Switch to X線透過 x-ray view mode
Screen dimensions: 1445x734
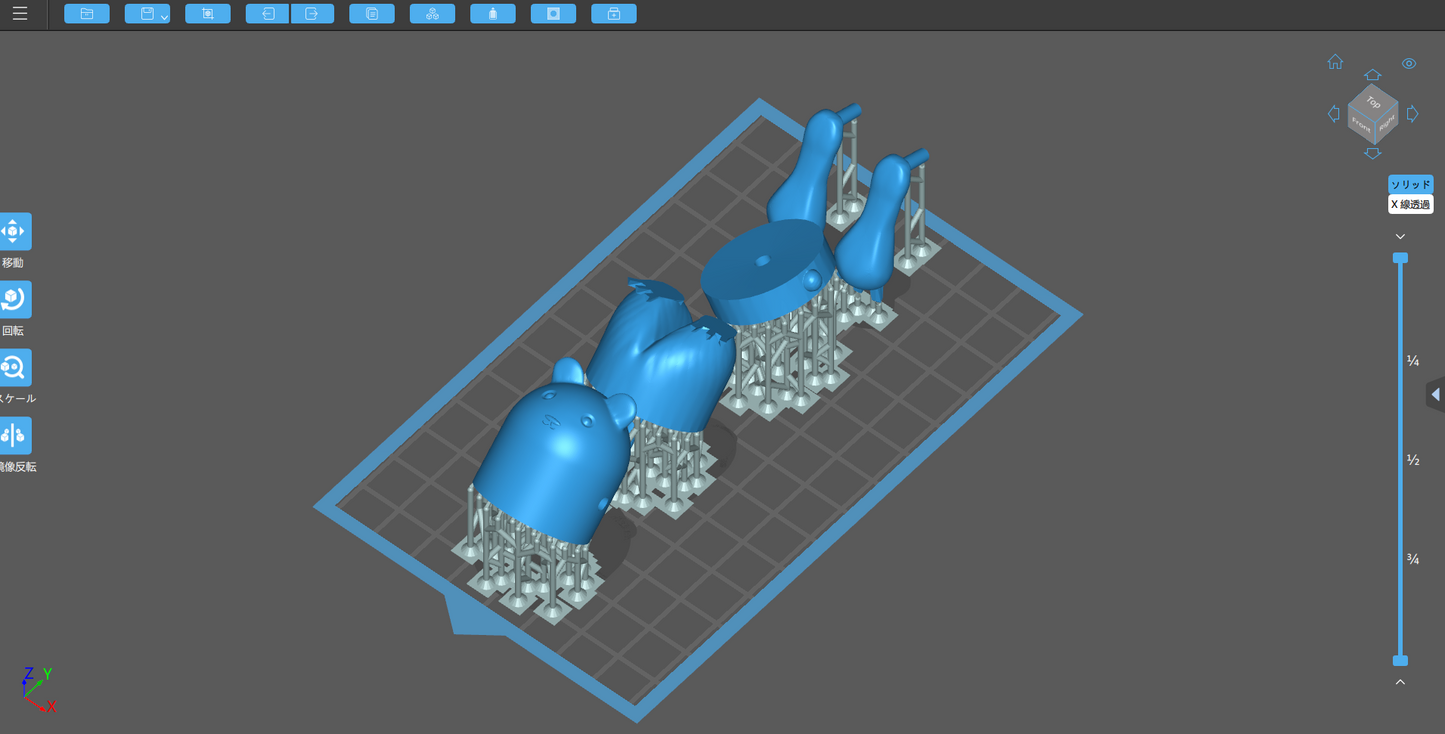point(1411,204)
